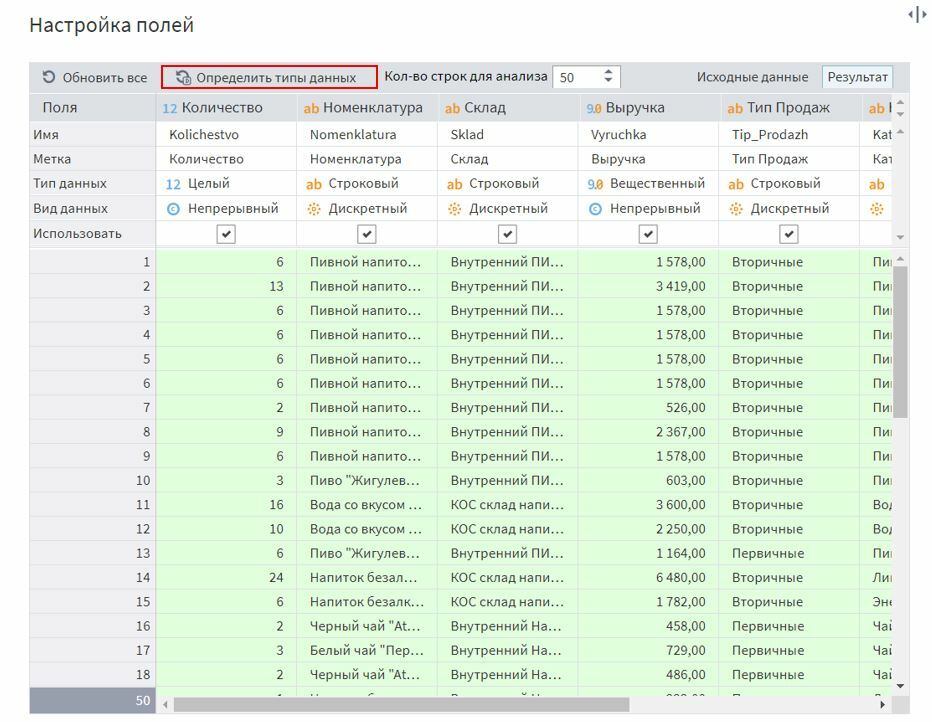Click the vertical scrollbar thumb of data rows
Viewport: 932px width, 722px height.
(x=900, y=342)
